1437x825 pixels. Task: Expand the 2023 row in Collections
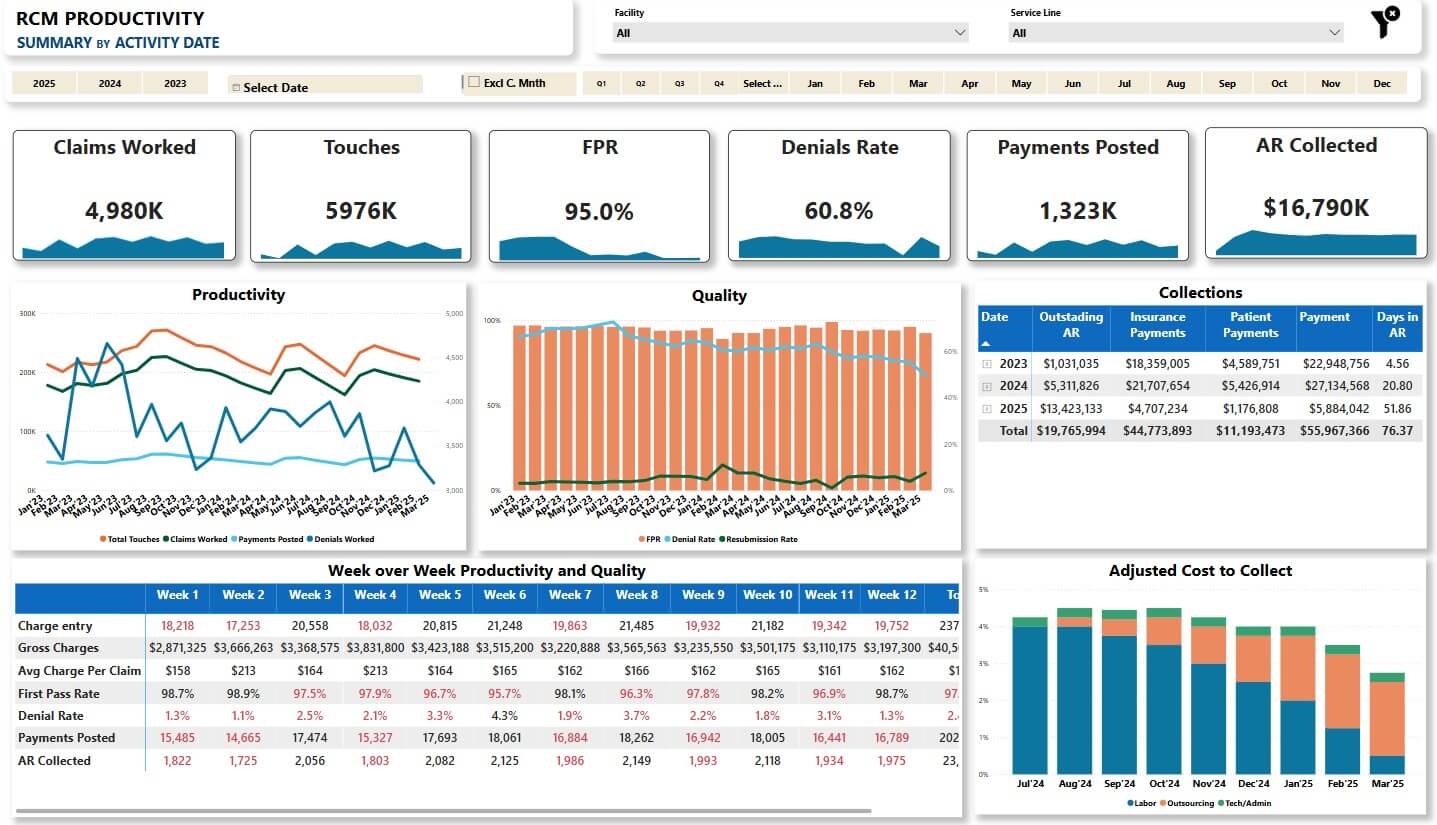point(987,364)
